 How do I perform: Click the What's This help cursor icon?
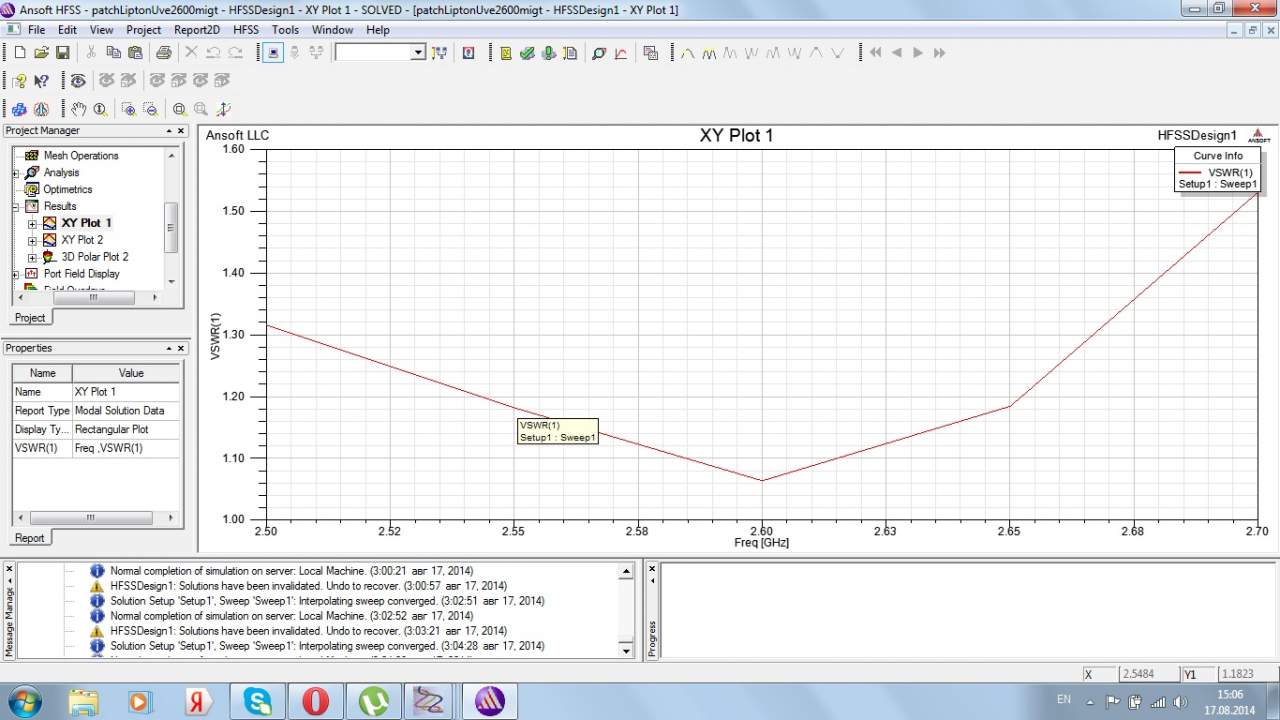(x=41, y=81)
